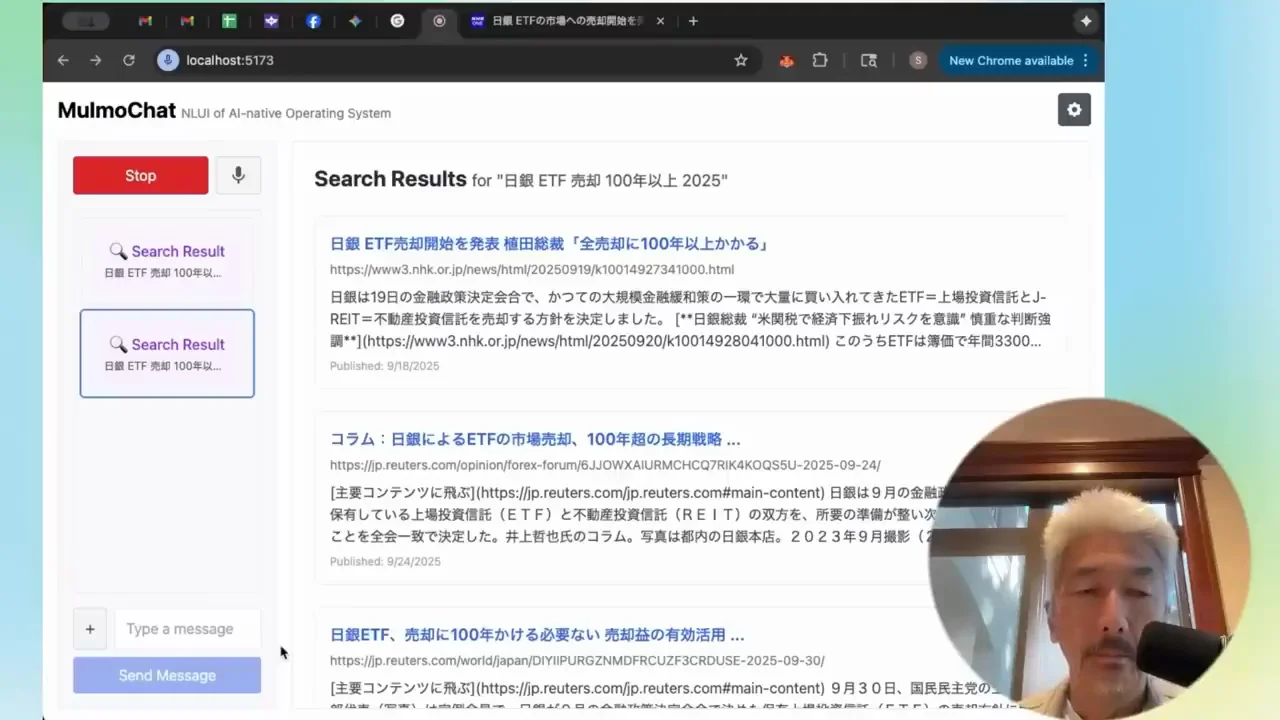Open the Chrome extensions puzzle icon
Image resolution: width=1280 pixels, height=720 pixels.
pos(820,60)
